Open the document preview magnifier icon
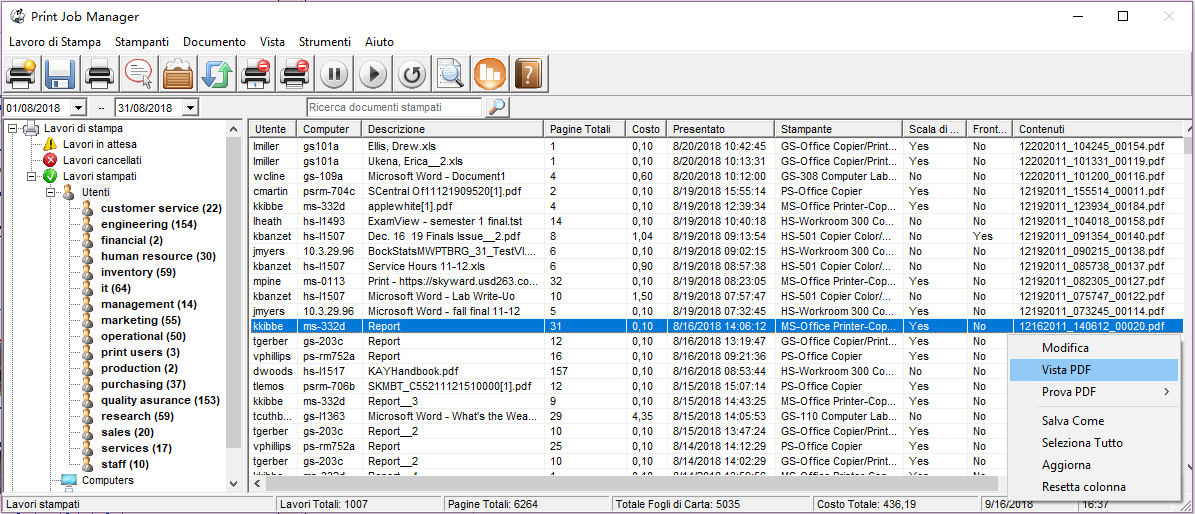The height and width of the screenshot is (514, 1195). click(451, 75)
